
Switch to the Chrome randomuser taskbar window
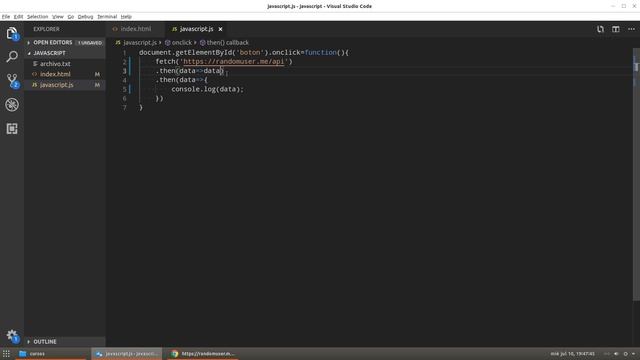203,353
